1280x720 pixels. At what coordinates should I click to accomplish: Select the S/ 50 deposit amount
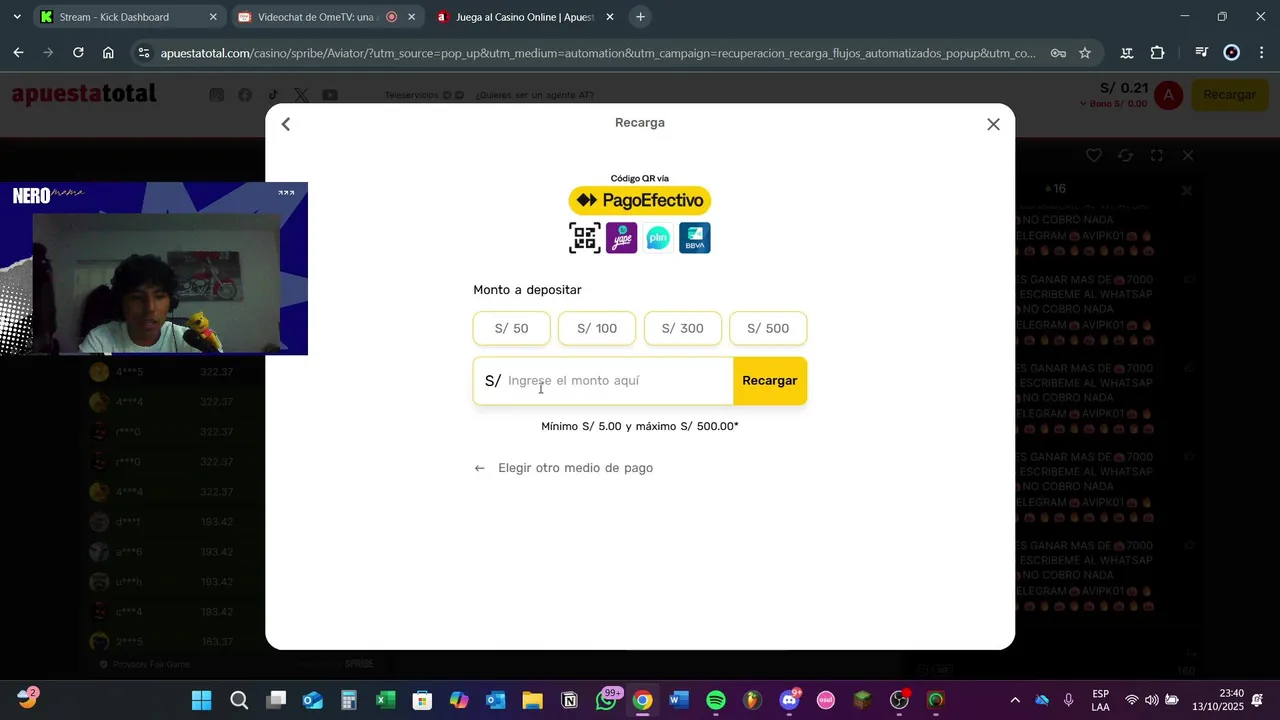point(511,328)
